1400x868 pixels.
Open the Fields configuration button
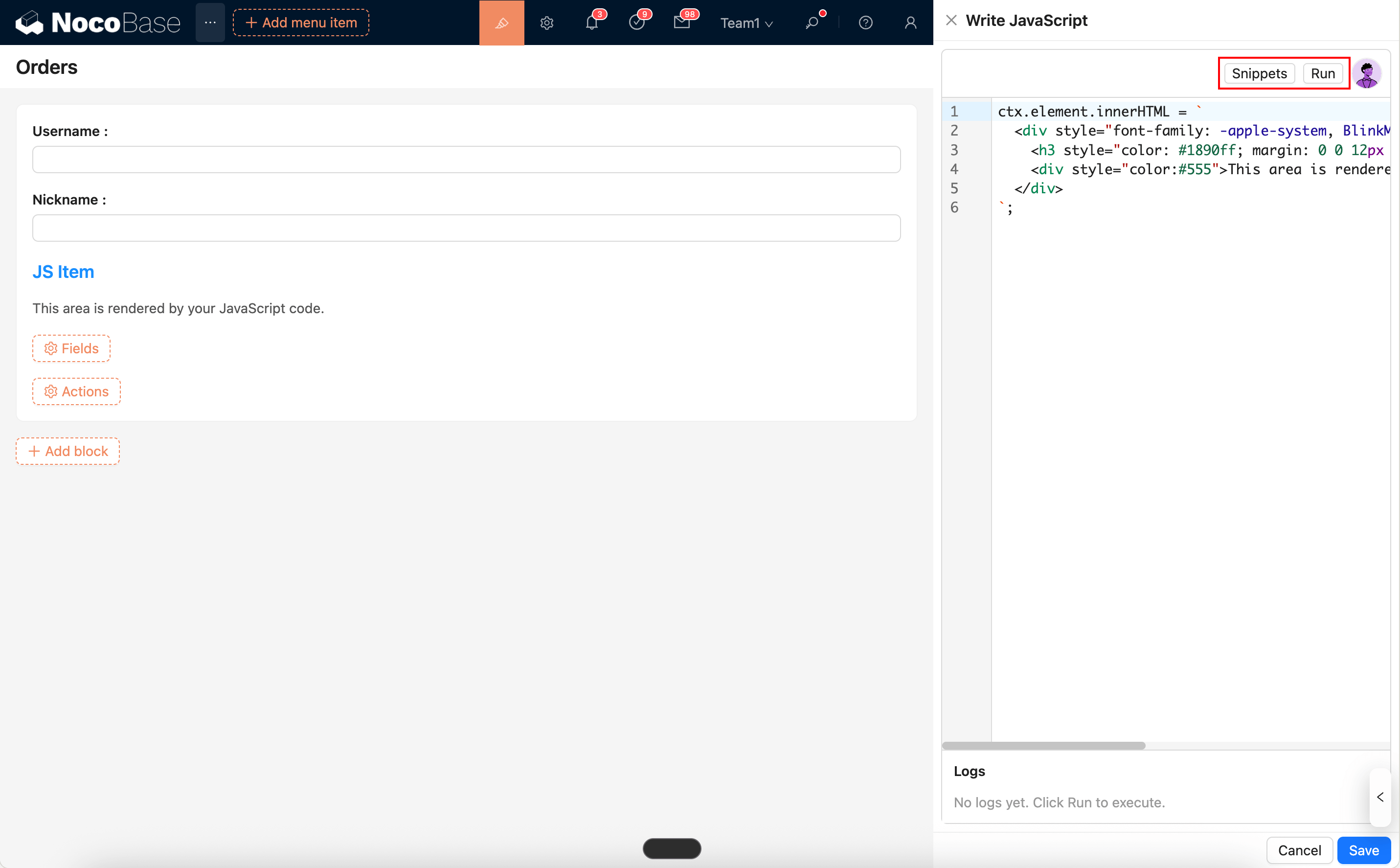tap(71, 348)
